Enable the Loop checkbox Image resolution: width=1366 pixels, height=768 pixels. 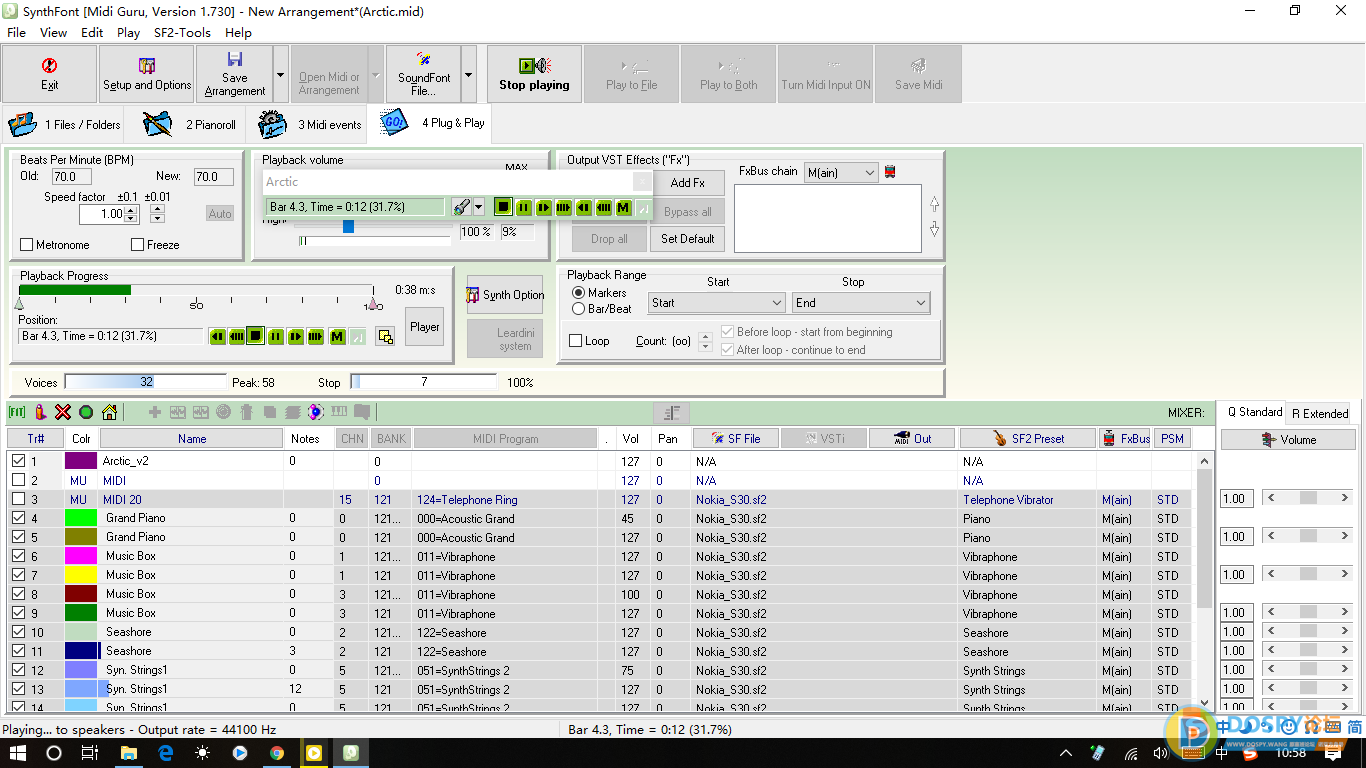(x=576, y=341)
